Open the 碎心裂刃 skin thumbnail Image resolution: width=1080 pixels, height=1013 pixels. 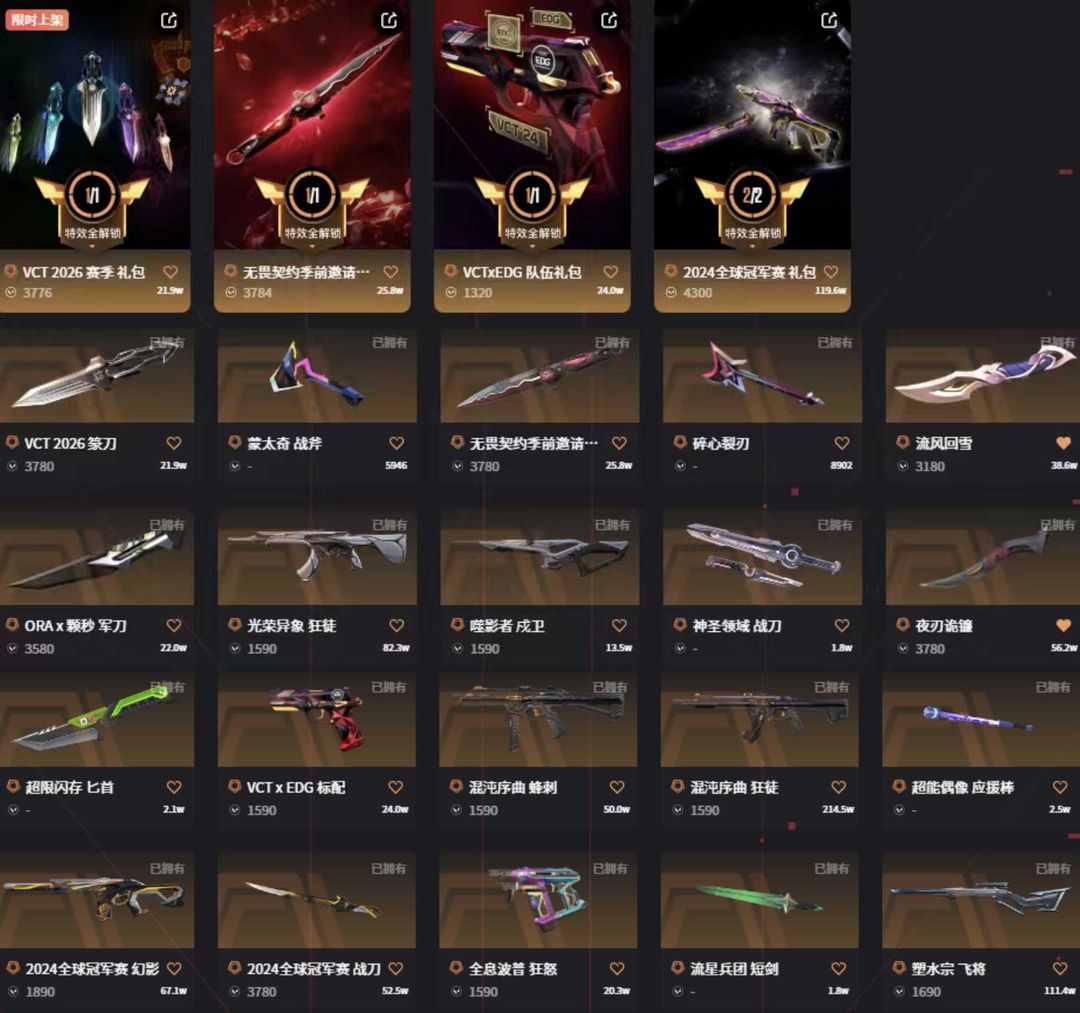762,376
